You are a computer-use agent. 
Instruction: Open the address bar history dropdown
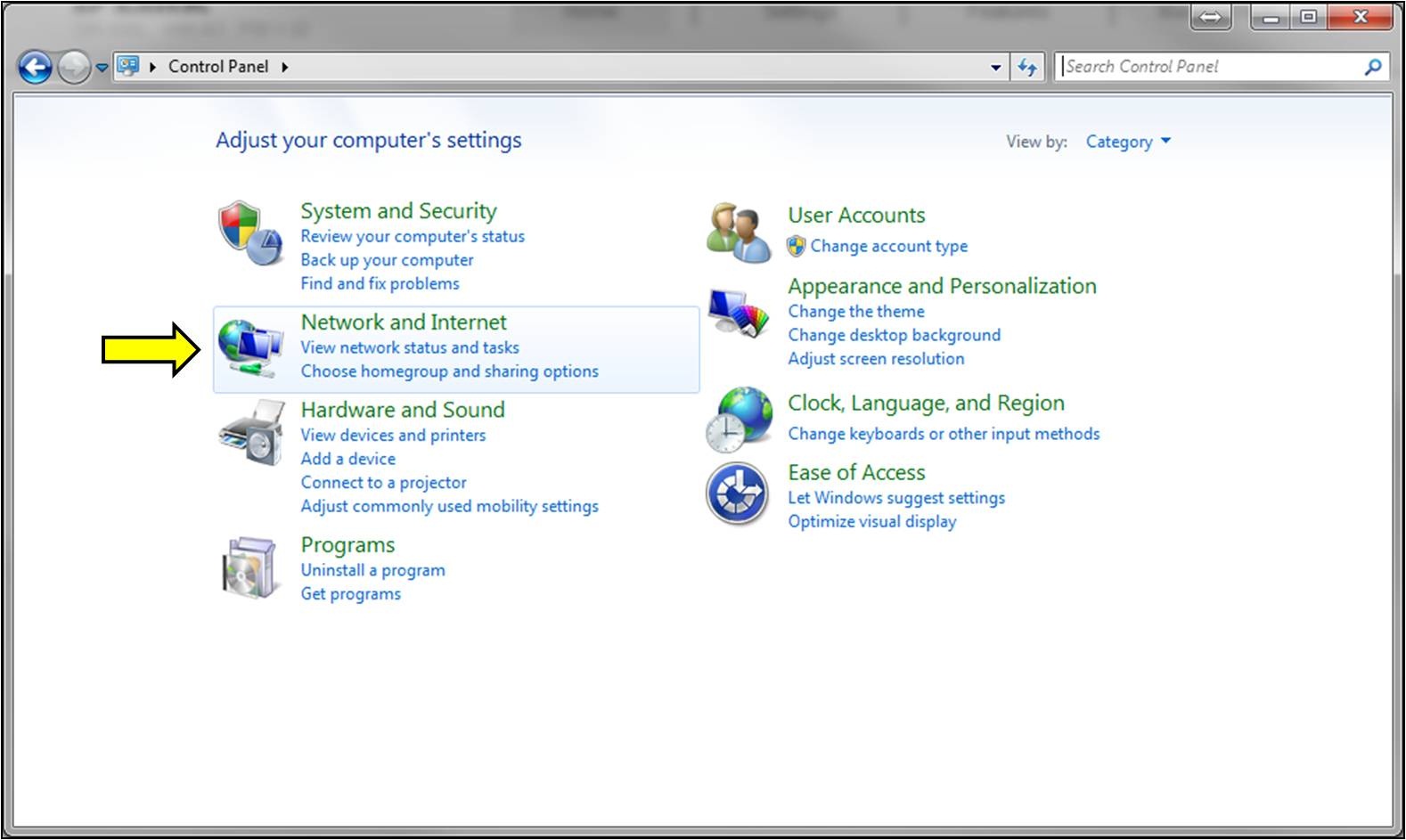pos(996,67)
